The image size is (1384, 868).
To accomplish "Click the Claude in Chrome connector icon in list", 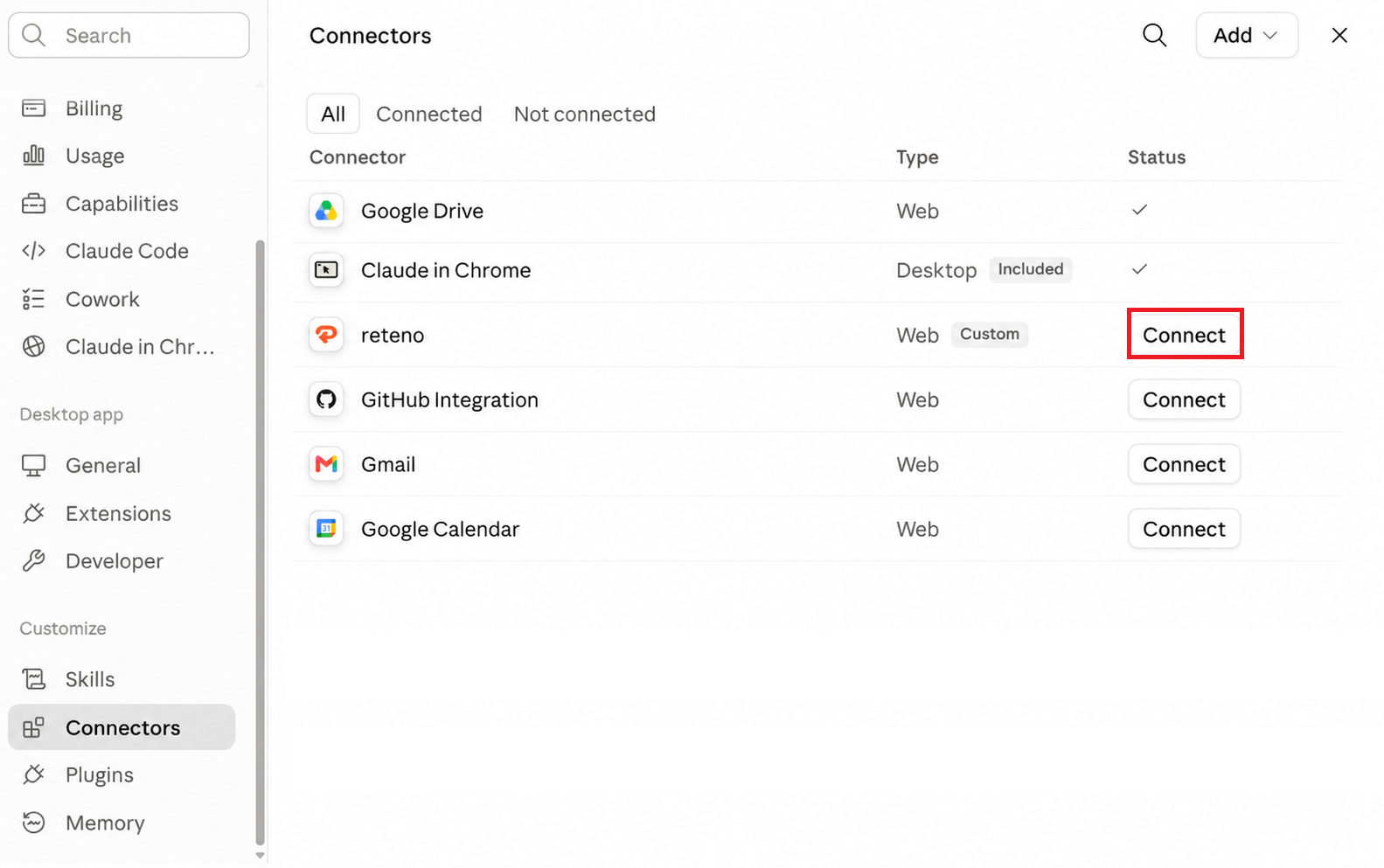I will [326, 270].
